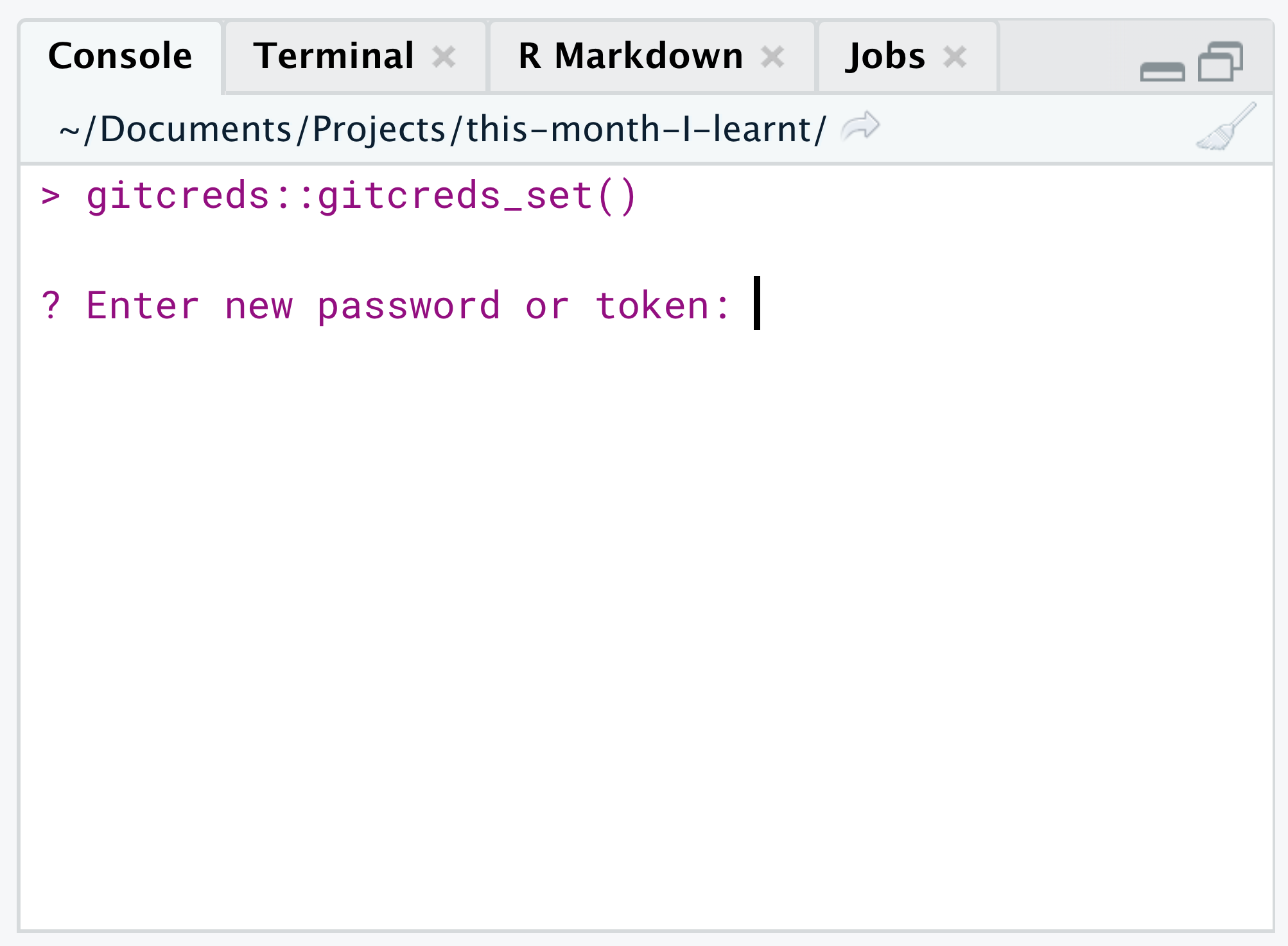This screenshot has width=1288, height=946.
Task: Open the Terminal tab
Action: 333,56
